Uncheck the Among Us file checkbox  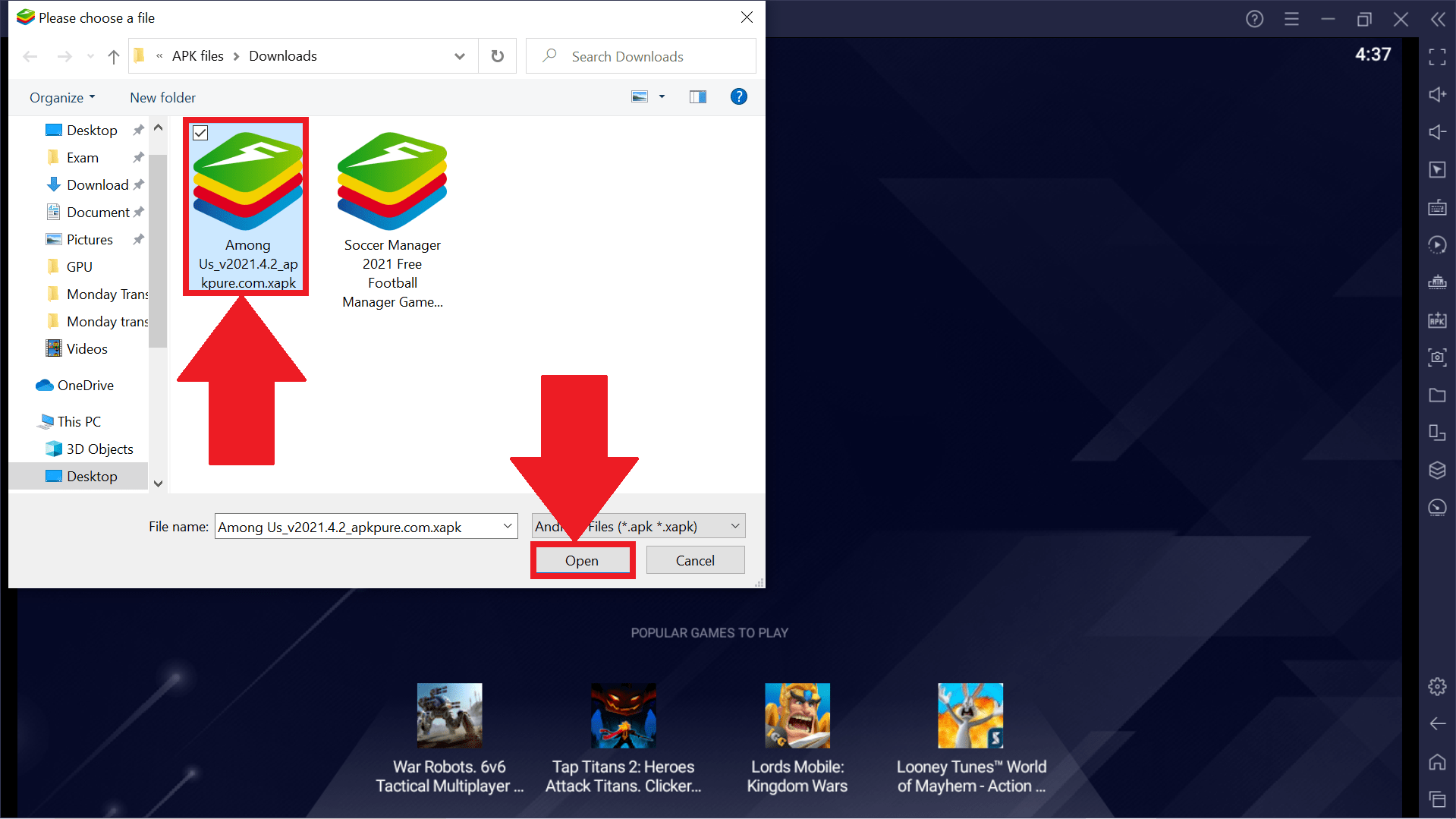point(200,133)
